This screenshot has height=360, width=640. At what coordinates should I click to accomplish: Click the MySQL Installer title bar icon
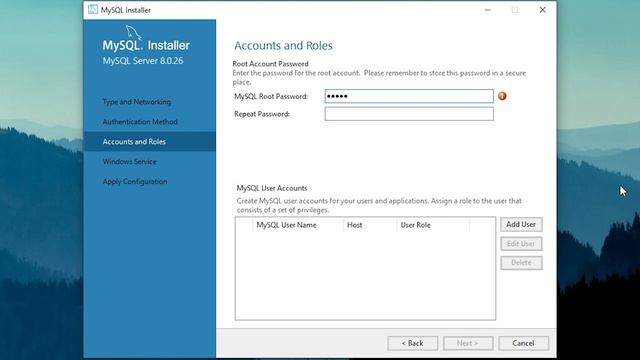click(93, 9)
